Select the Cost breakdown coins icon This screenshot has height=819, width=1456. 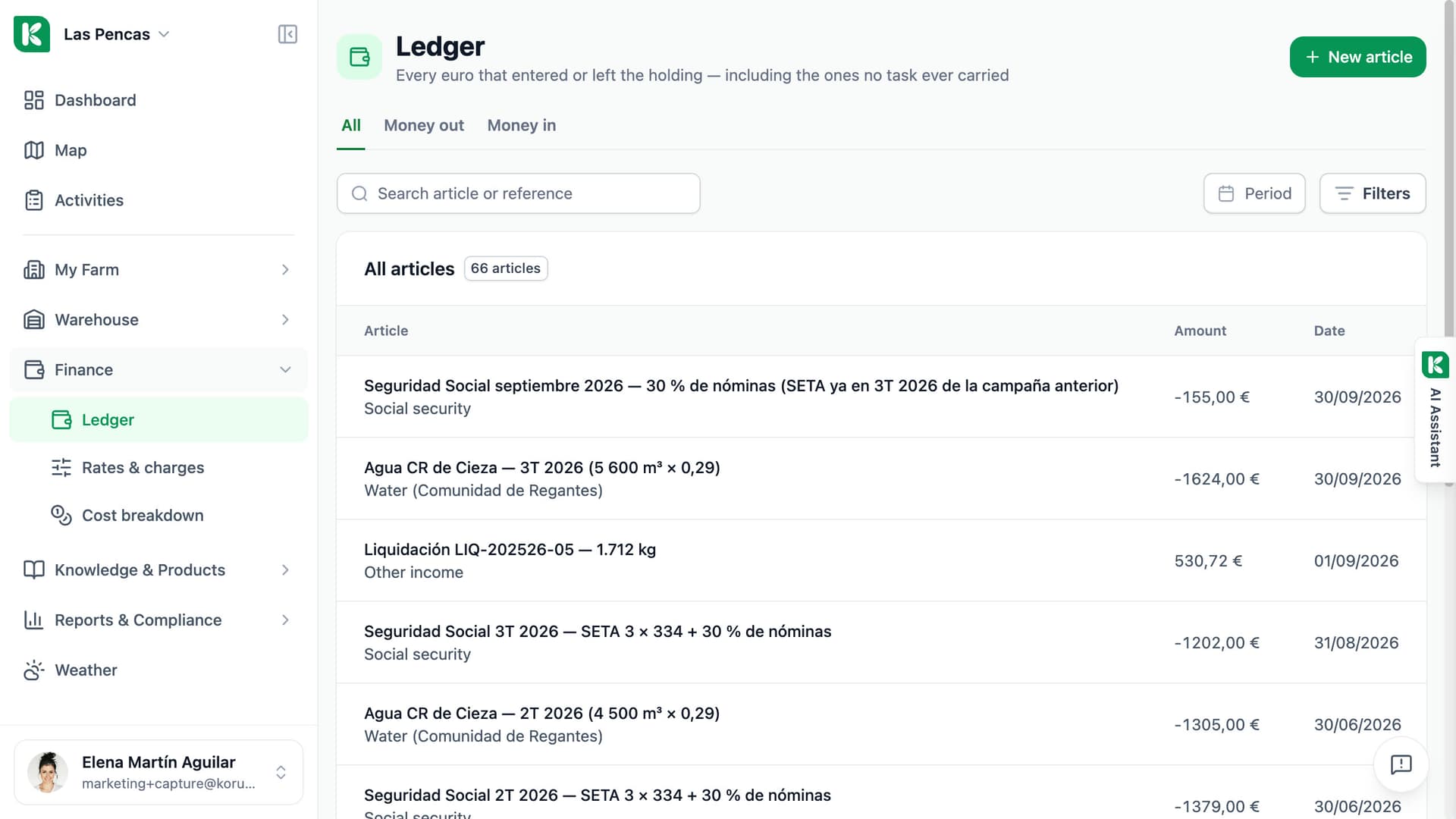[61, 516]
